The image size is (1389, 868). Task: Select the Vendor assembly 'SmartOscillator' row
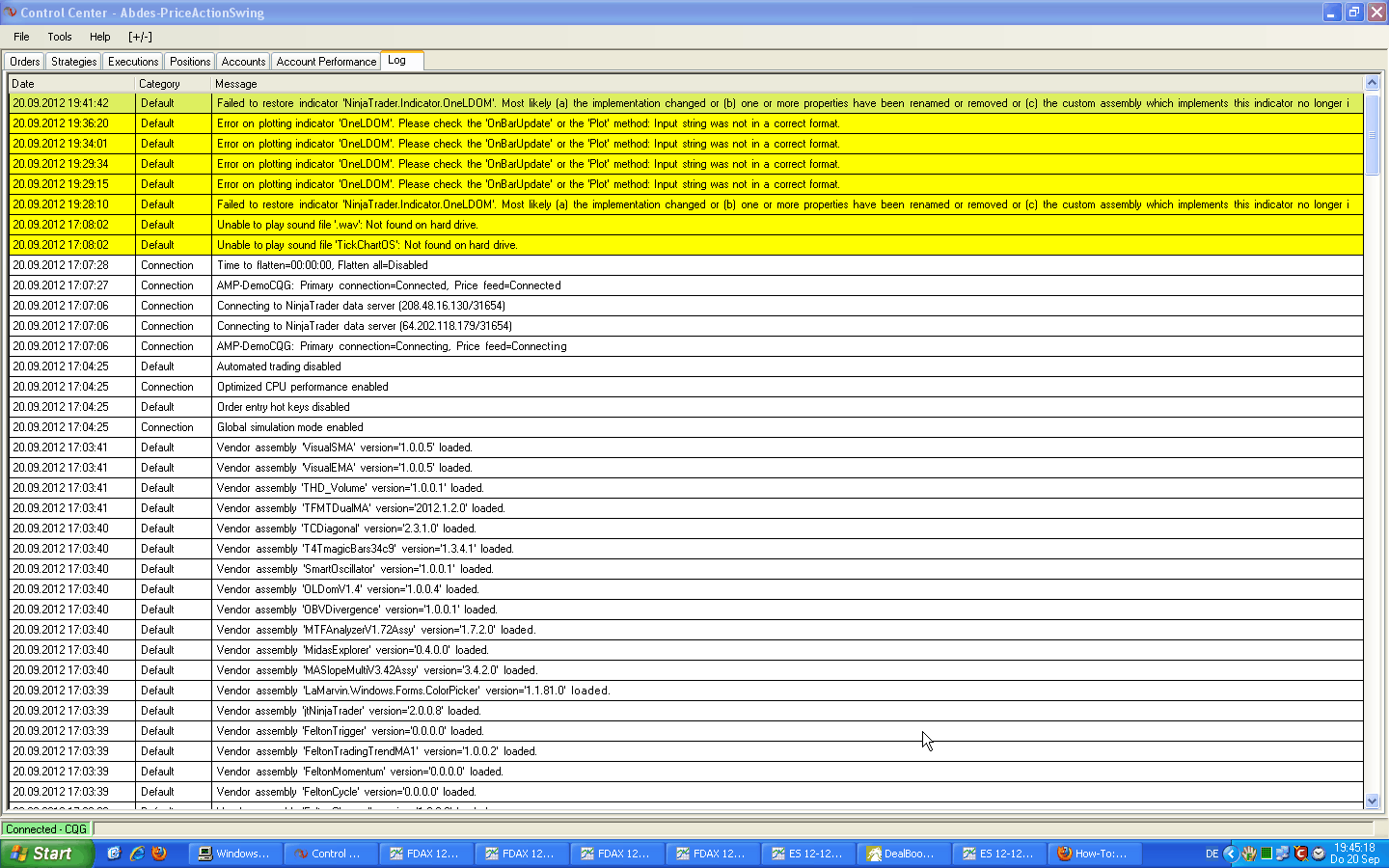tap(686, 569)
